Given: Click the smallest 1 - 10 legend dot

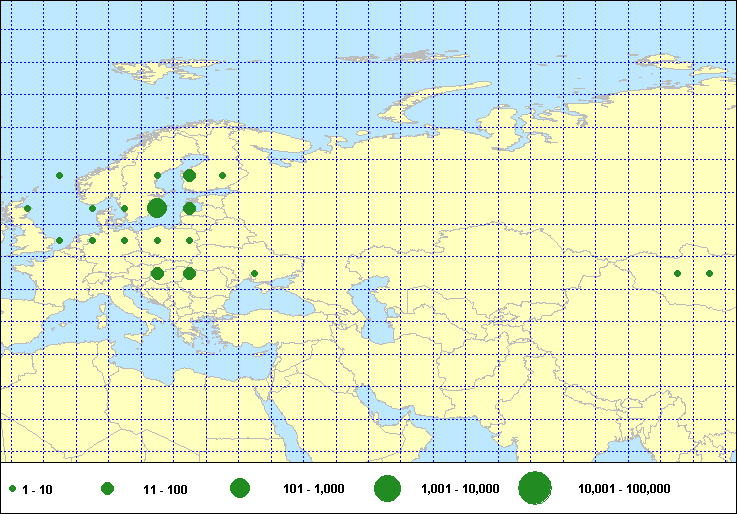Looking at the screenshot, I should tap(12, 489).
